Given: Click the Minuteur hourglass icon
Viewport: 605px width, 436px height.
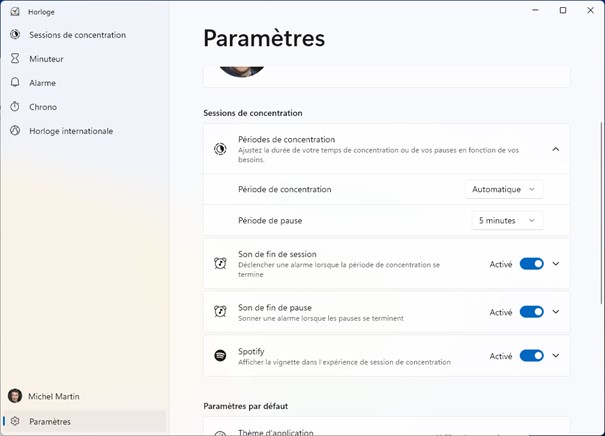Looking at the screenshot, I should 15,59.
